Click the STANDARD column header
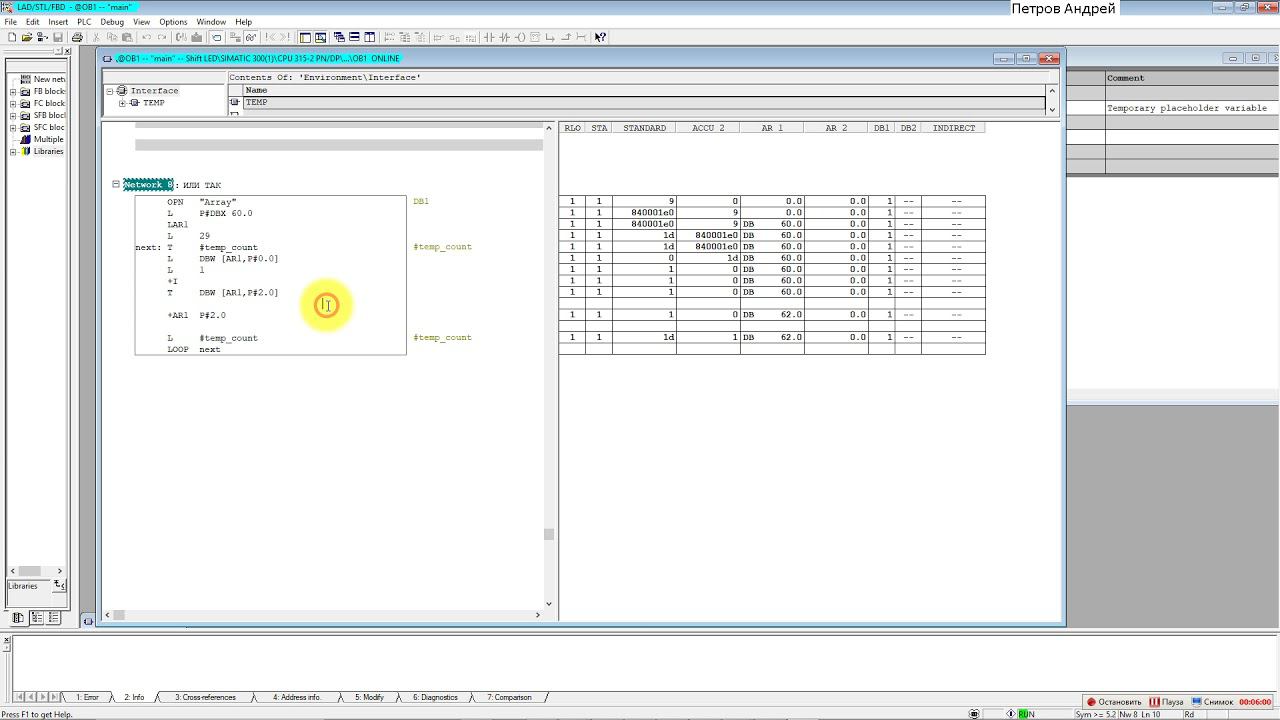Viewport: 1280px width, 720px height. 644,128
